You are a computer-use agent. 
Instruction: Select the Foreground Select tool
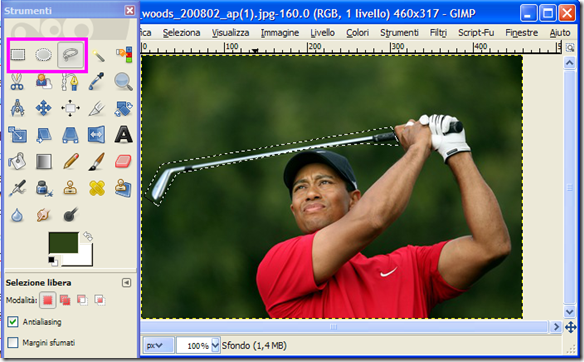(44, 82)
